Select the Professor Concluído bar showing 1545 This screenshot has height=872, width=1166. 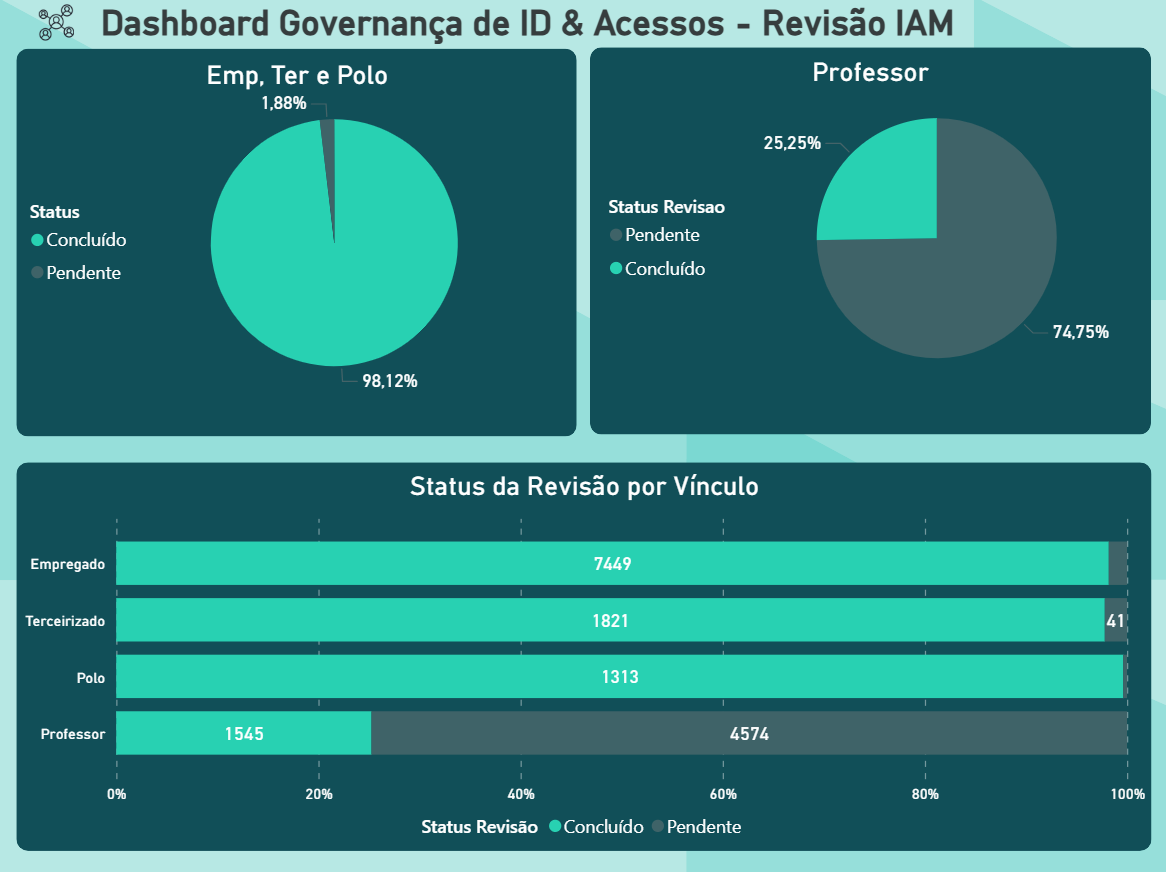click(244, 733)
